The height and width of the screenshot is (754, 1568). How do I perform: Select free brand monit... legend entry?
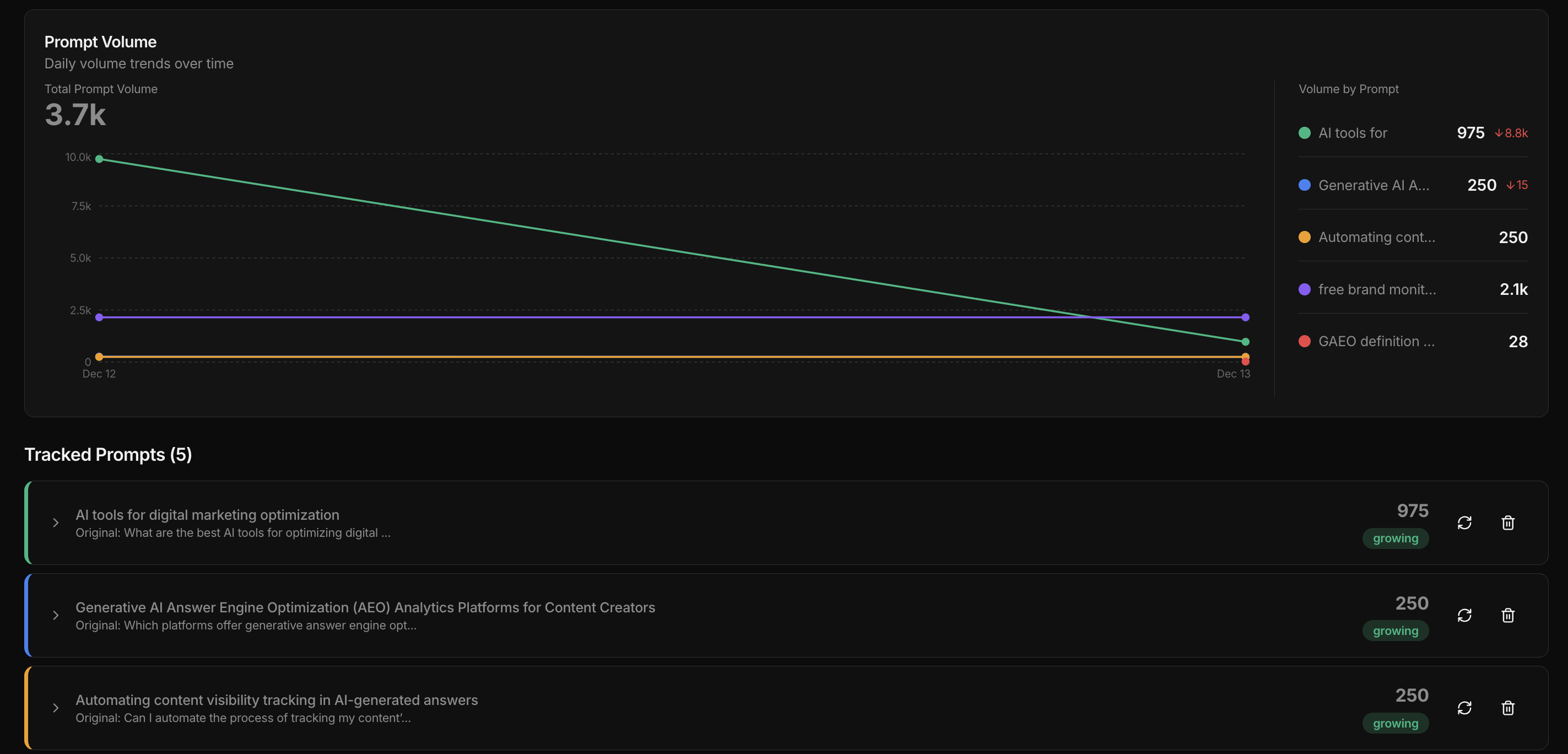click(1376, 289)
